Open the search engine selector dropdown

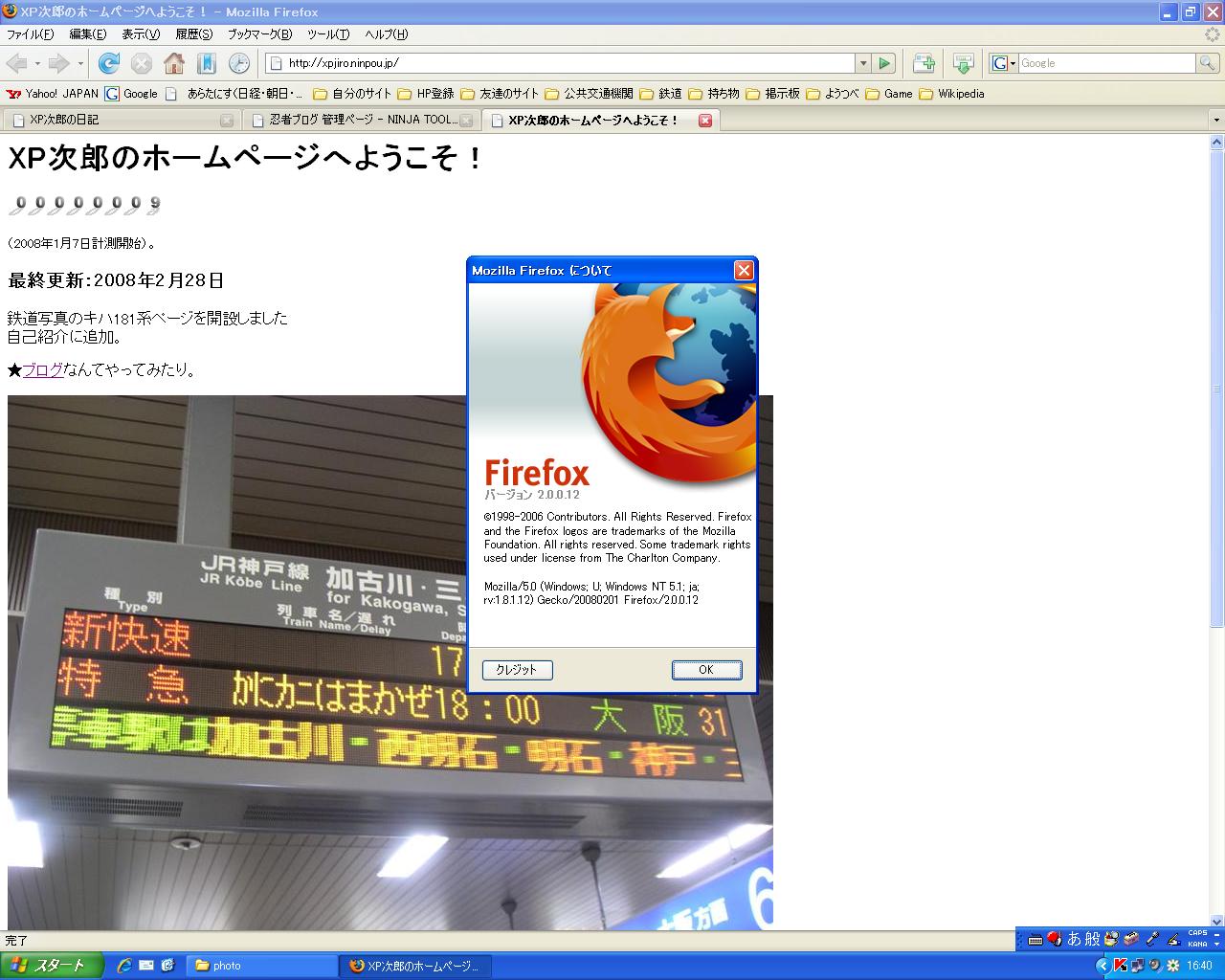click(x=1003, y=63)
